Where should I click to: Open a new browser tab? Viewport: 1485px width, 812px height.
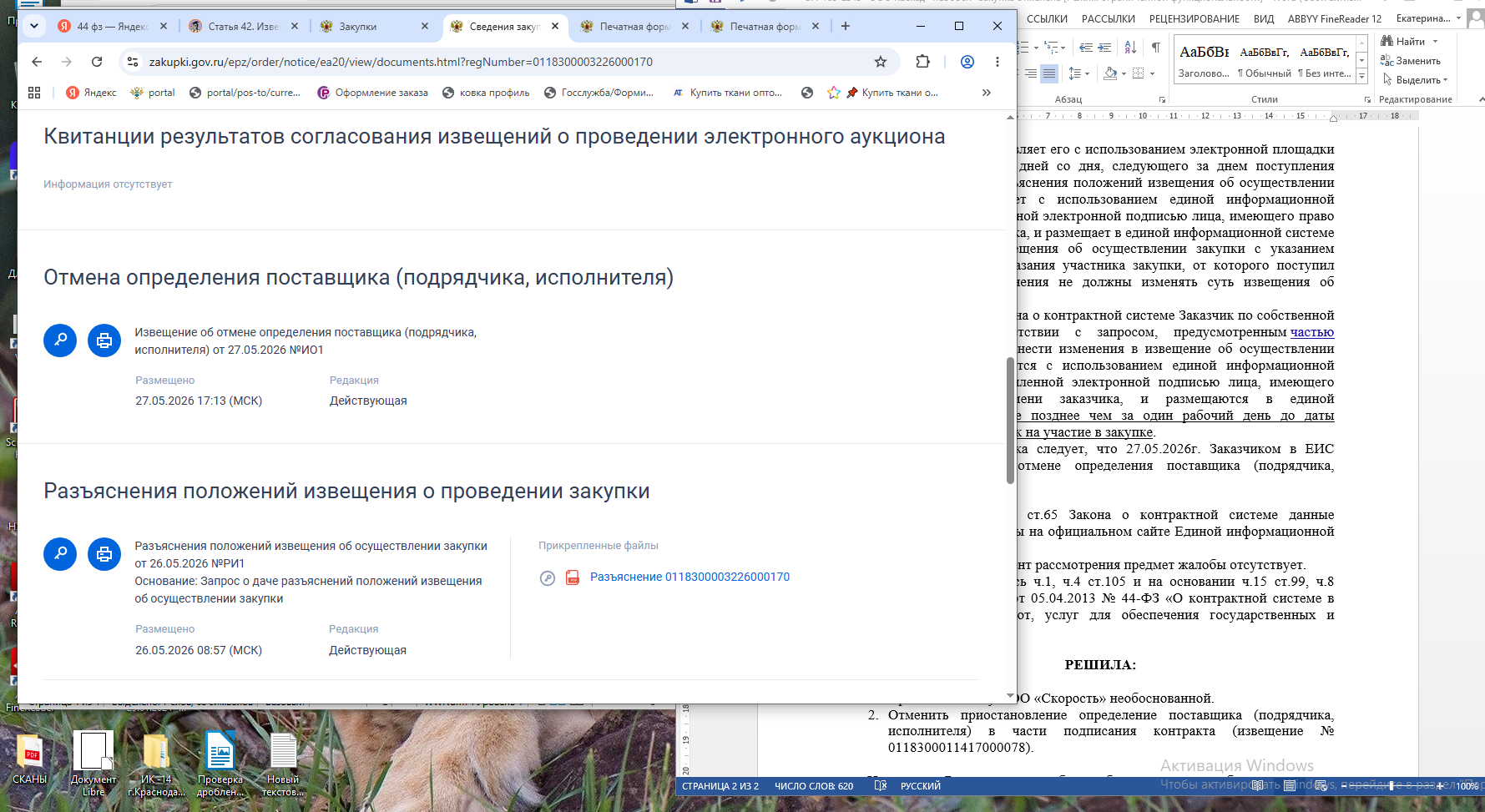pos(846,26)
